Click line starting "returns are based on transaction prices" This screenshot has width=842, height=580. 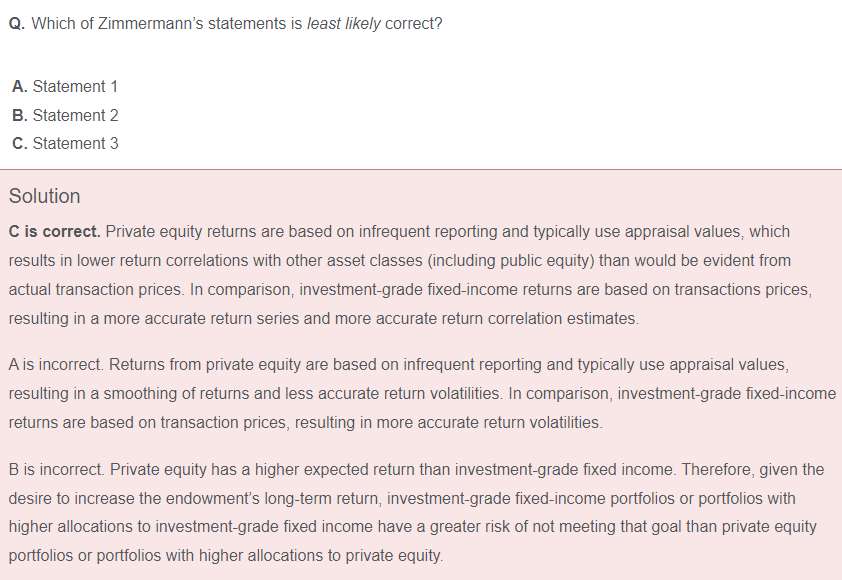[x=306, y=423]
